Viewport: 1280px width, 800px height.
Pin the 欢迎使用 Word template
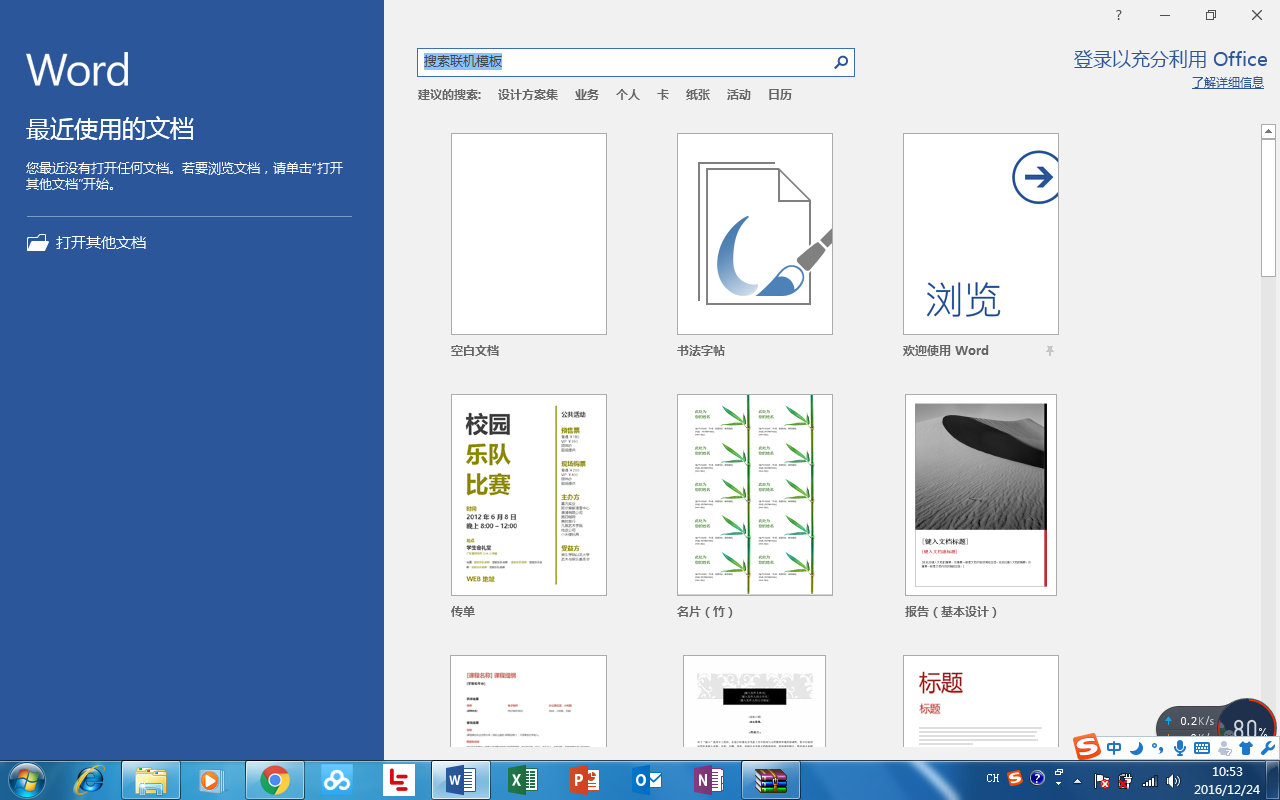click(1049, 351)
